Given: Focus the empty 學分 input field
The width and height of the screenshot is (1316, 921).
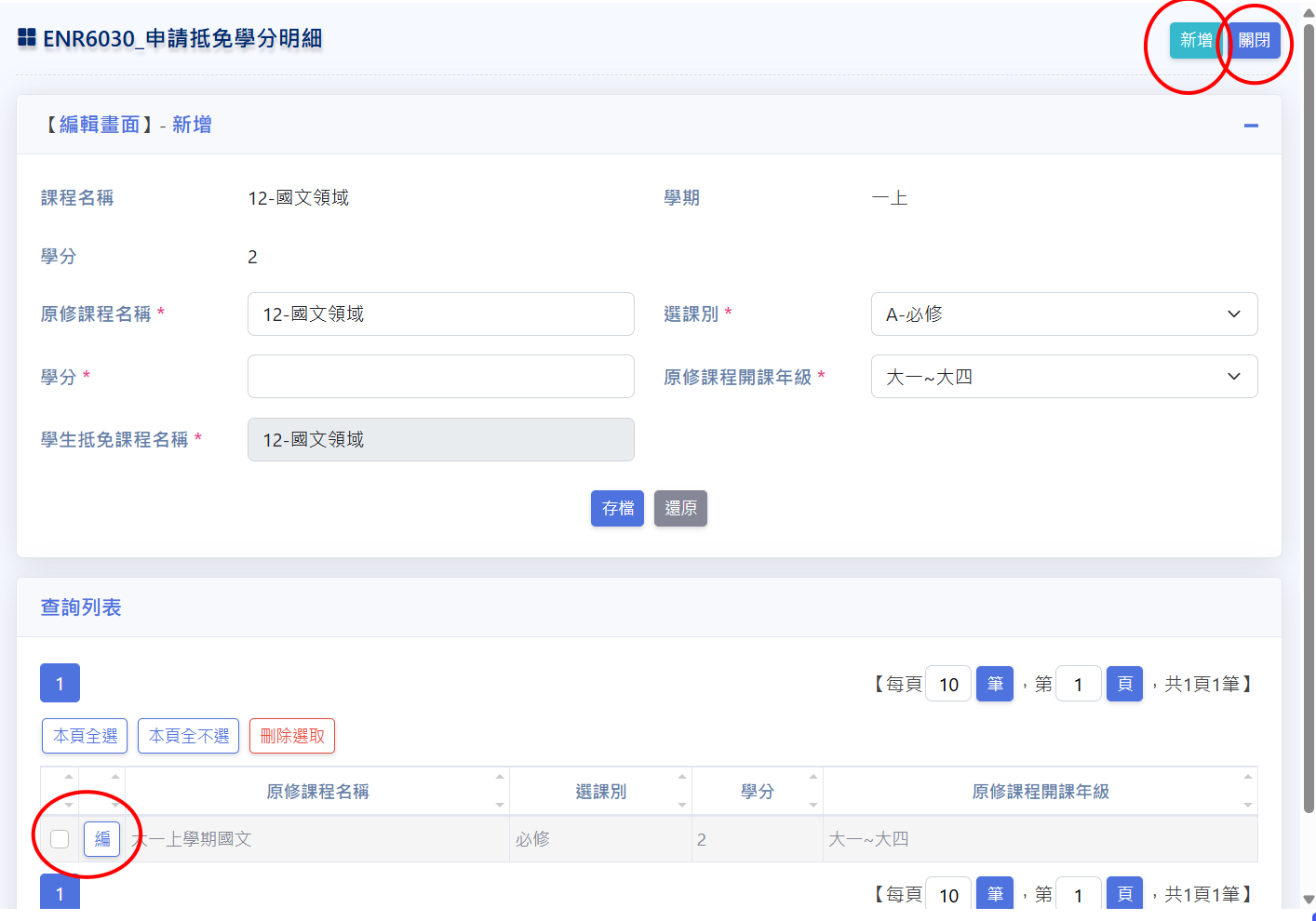Looking at the screenshot, I should 441,377.
